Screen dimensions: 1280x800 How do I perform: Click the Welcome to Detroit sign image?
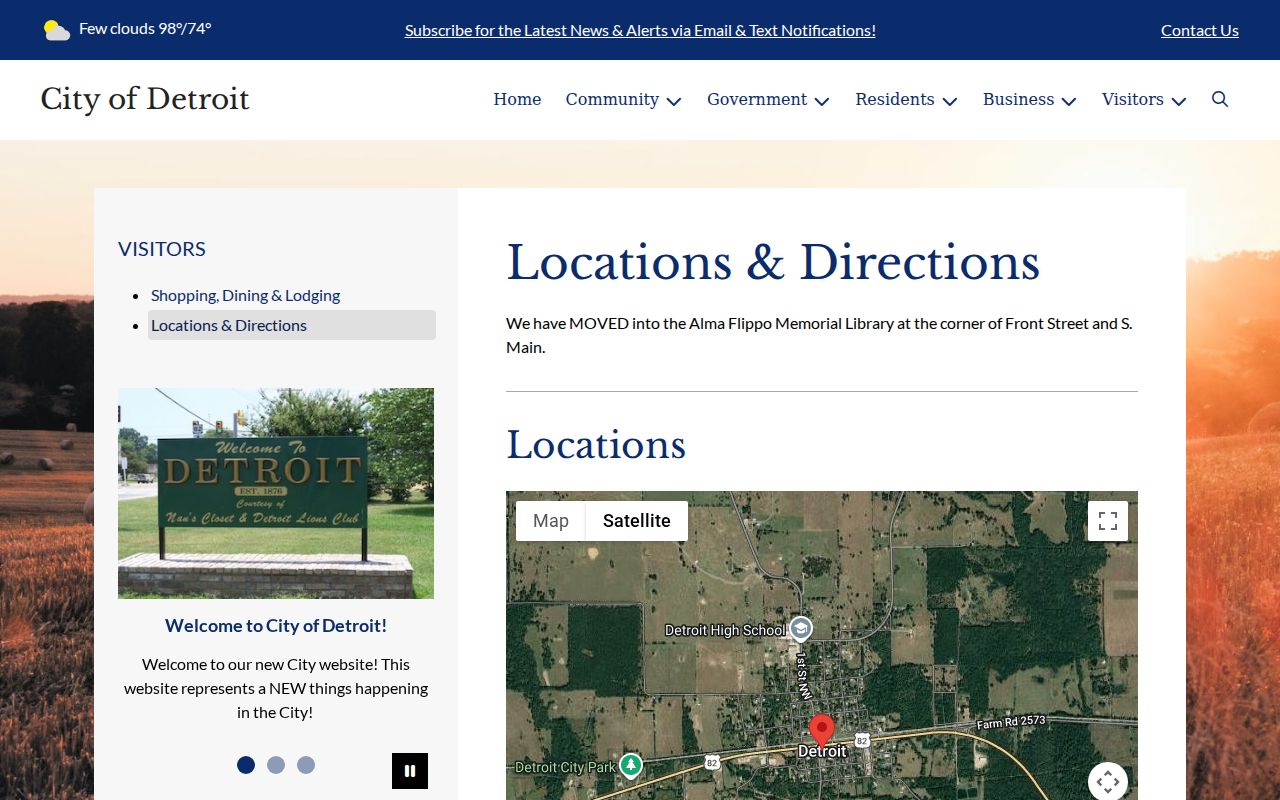click(276, 493)
